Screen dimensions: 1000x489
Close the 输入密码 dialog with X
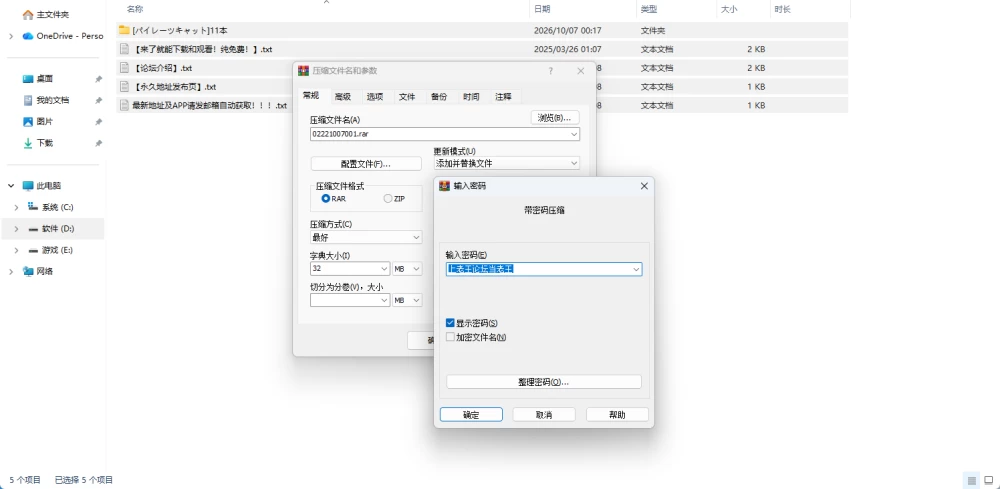644,186
